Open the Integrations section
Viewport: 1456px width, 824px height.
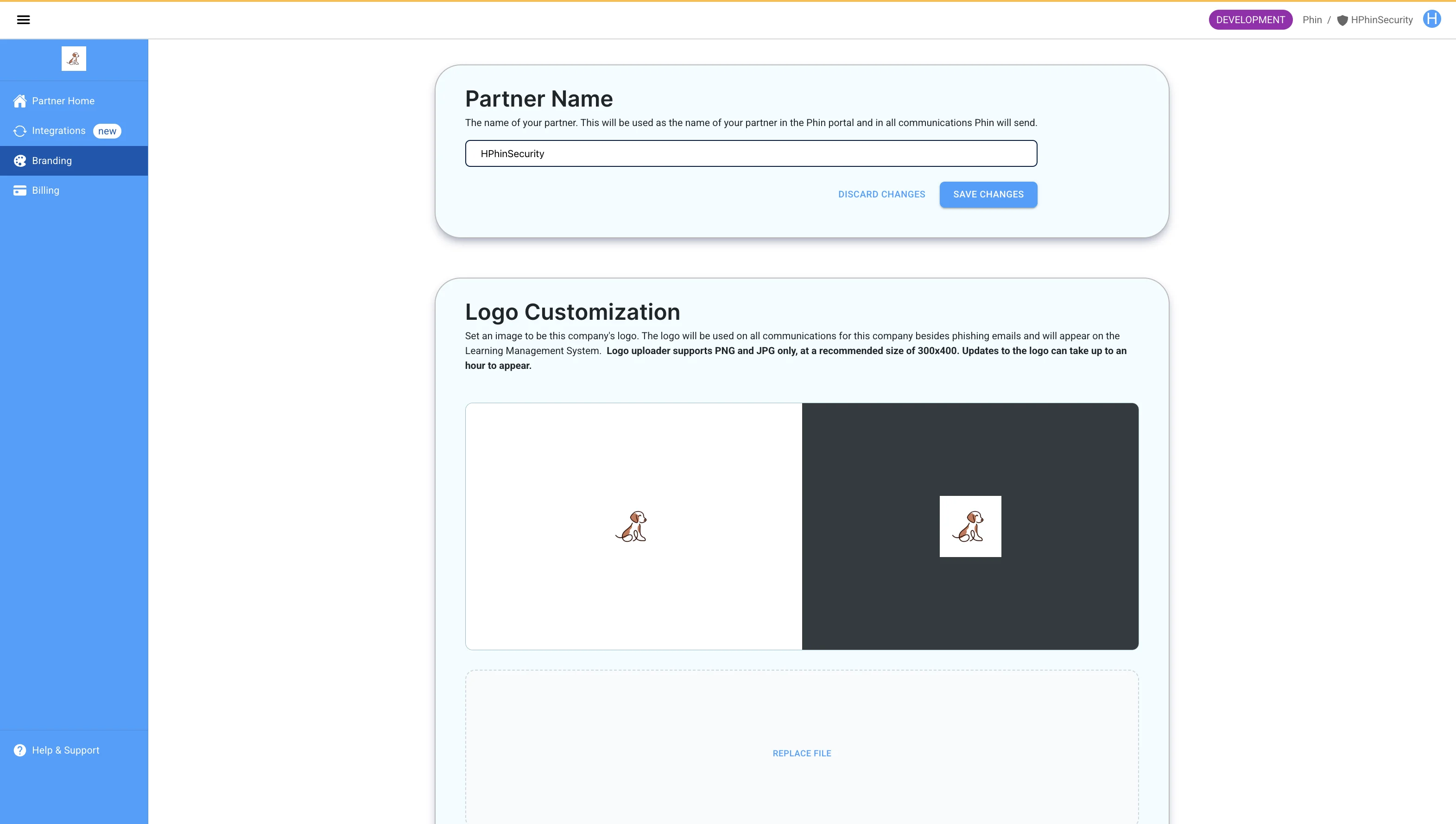tap(58, 131)
